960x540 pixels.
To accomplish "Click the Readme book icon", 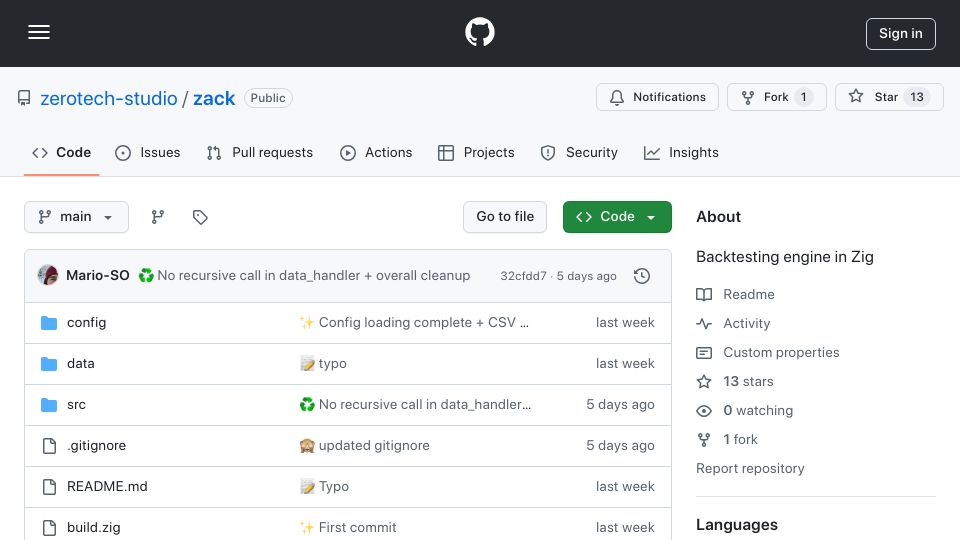I will [x=704, y=294].
